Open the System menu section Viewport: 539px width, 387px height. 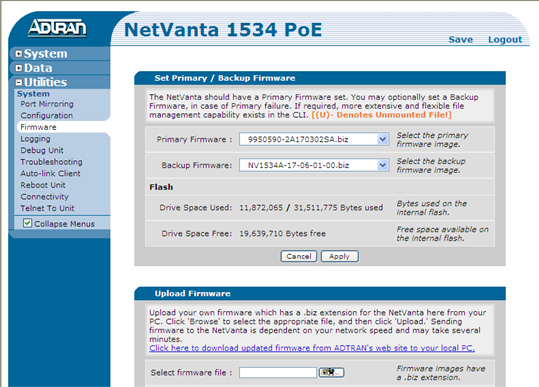45,54
